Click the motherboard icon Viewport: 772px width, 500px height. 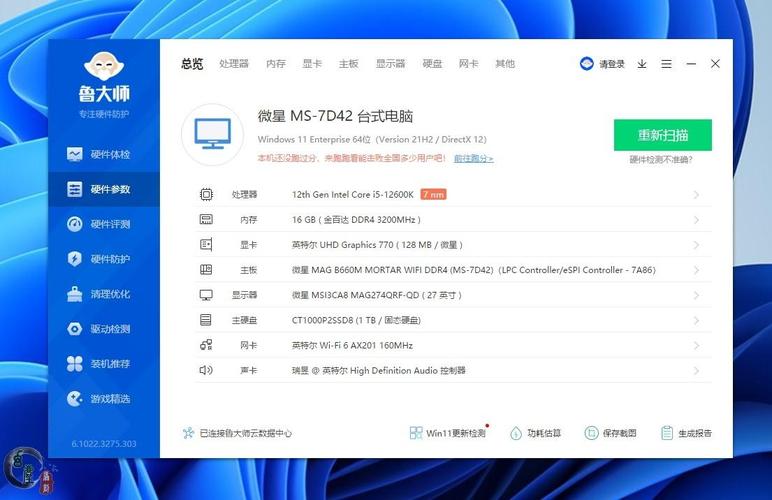[x=206, y=270]
